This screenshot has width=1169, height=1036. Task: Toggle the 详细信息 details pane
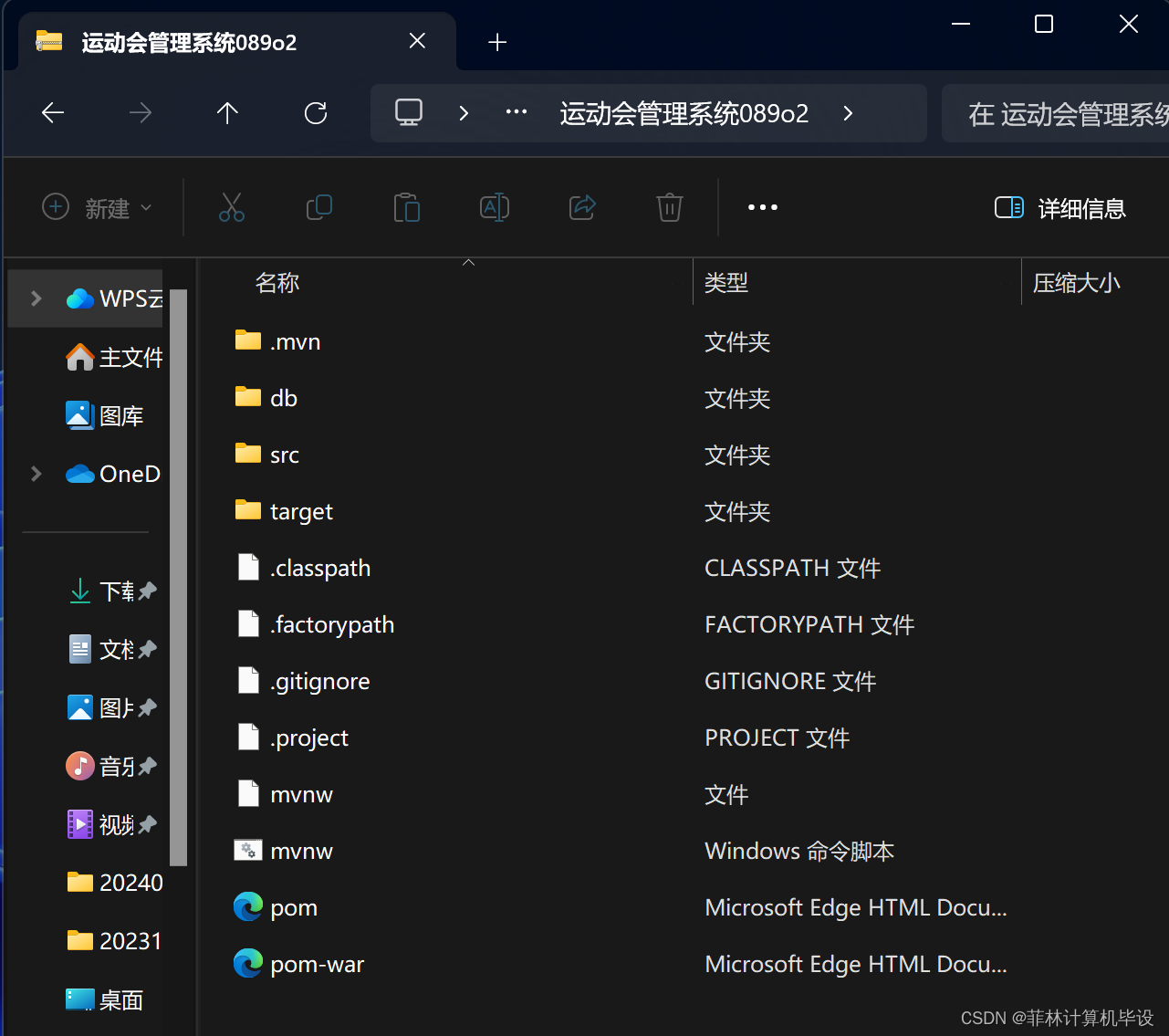point(1059,208)
